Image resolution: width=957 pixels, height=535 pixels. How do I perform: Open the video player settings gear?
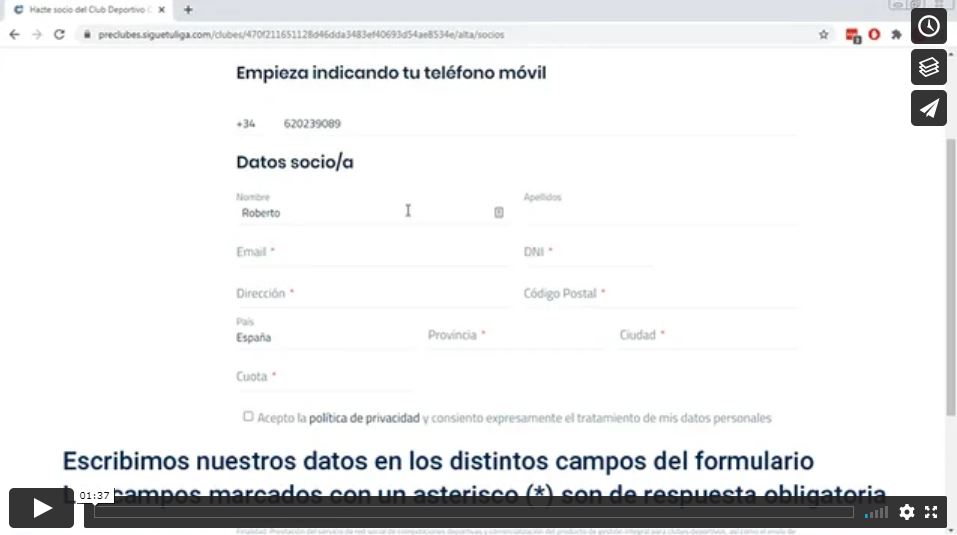(906, 512)
